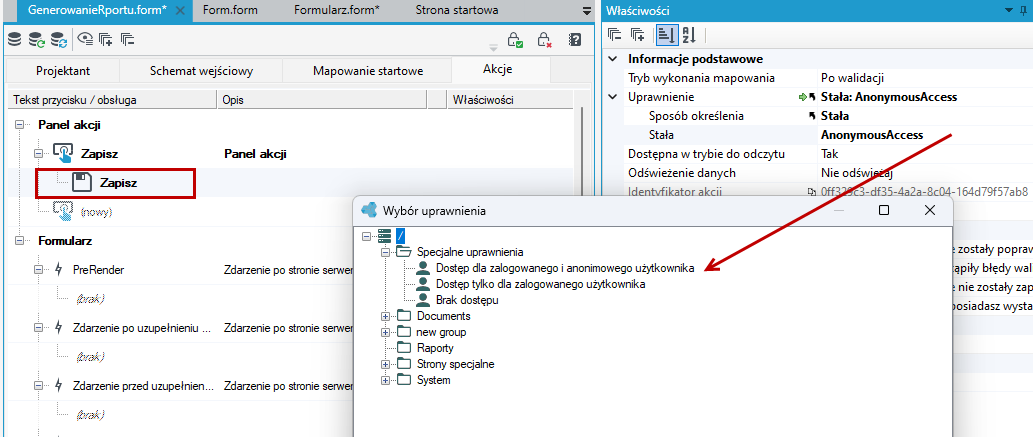The height and width of the screenshot is (437, 1033).
Task: Expand all nodes in the form actions toolbar
Action: coord(106,40)
